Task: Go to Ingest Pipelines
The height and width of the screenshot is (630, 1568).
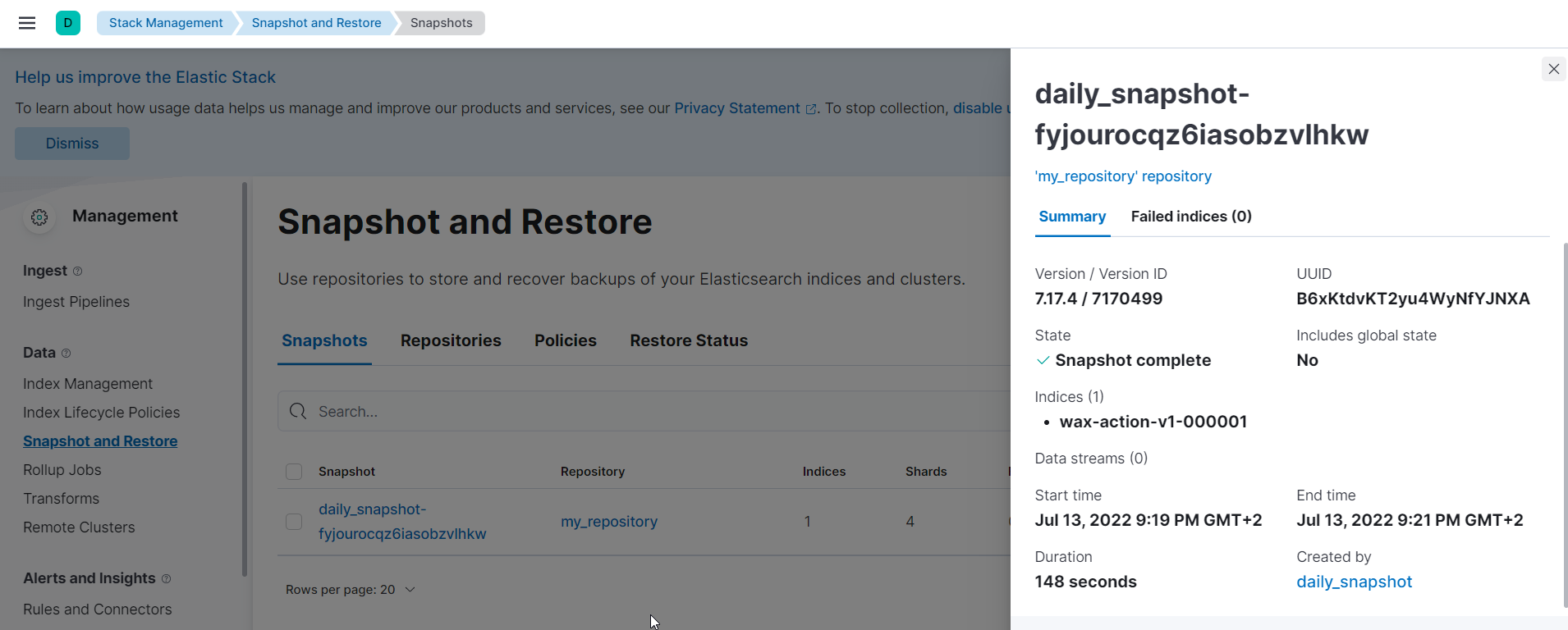Action: (x=76, y=302)
